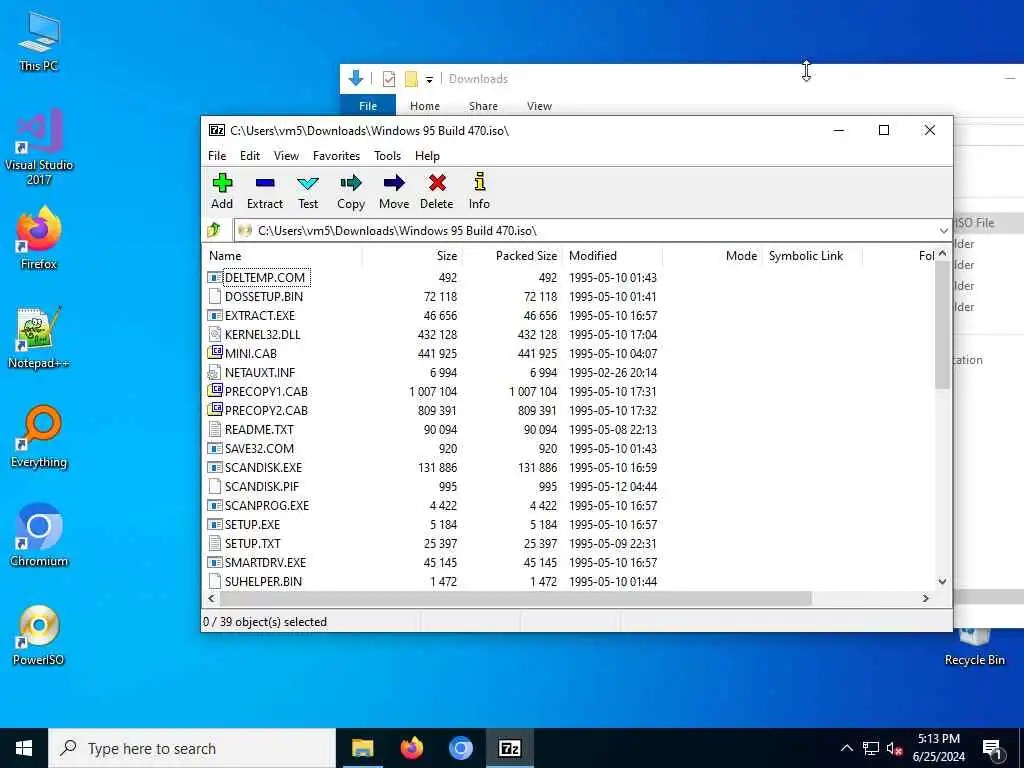Viewport: 1024px width, 768px height.
Task: Switch to Home tab in Explorer window
Action: click(x=424, y=106)
